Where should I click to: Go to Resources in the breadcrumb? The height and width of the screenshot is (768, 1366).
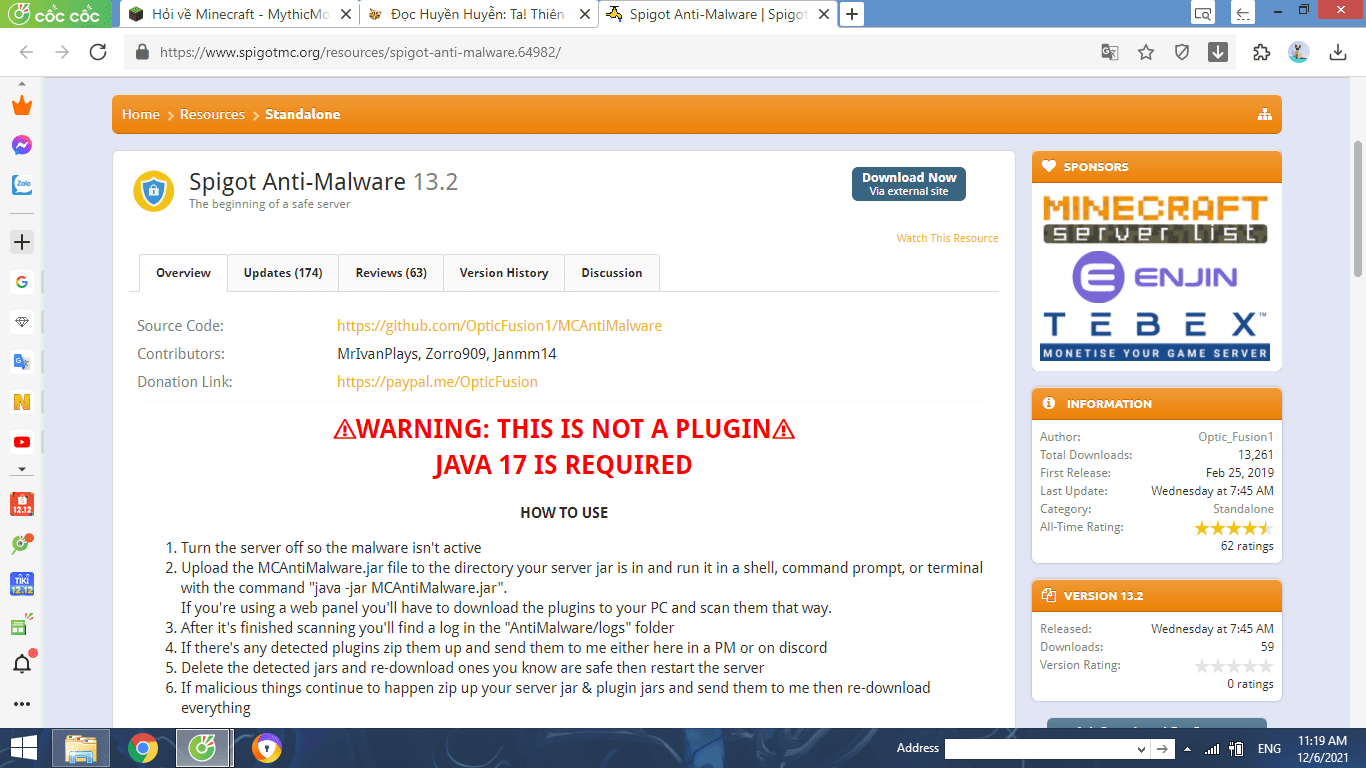[x=212, y=114]
